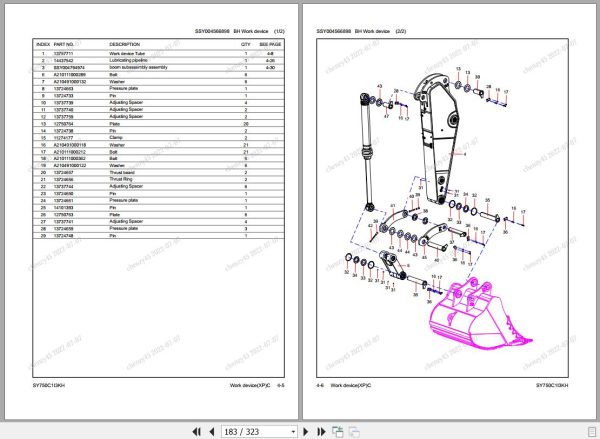Select the 'Work device Tube' description

tap(127, 54)
